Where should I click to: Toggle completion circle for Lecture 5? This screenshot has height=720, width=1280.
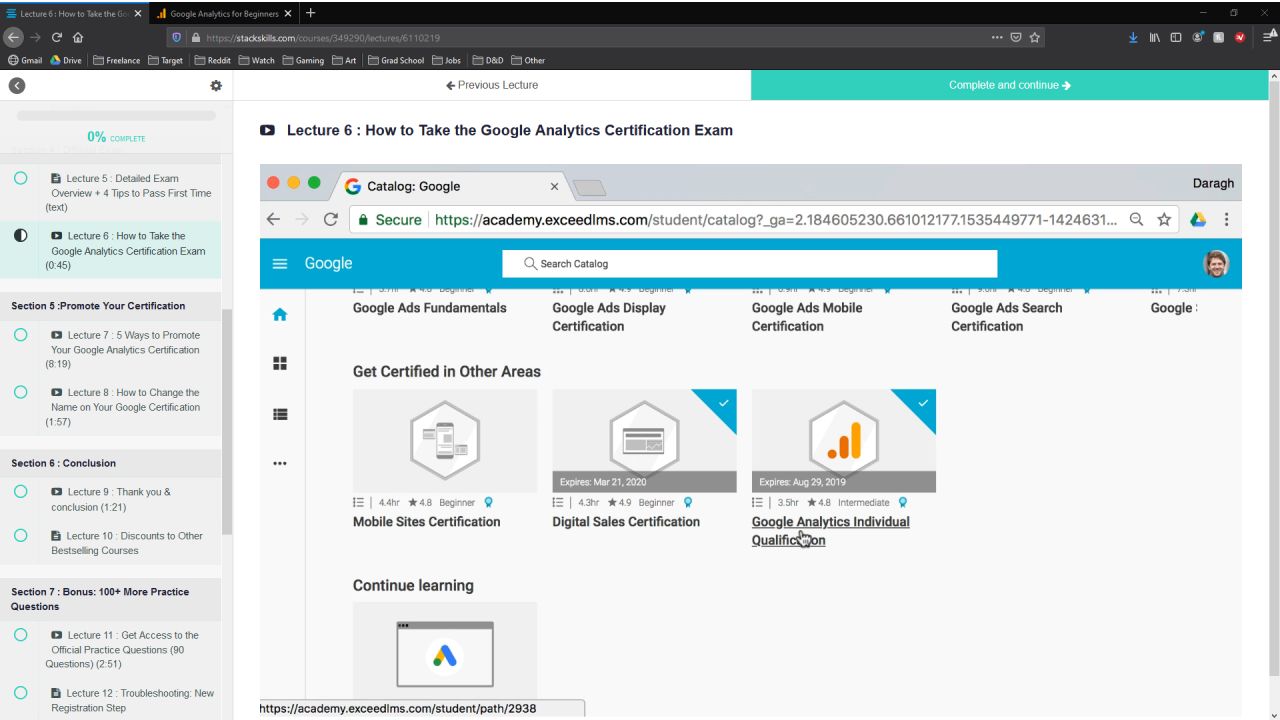(20, 179)
